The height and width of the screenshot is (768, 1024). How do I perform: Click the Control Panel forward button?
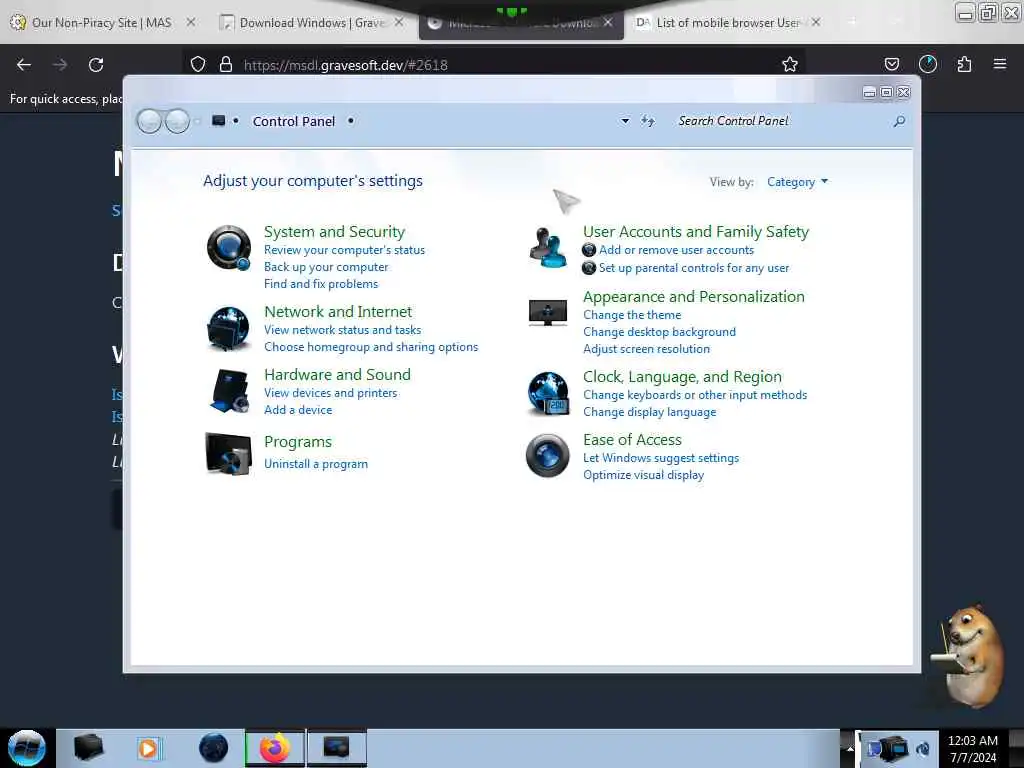click(x=177, y=121)
